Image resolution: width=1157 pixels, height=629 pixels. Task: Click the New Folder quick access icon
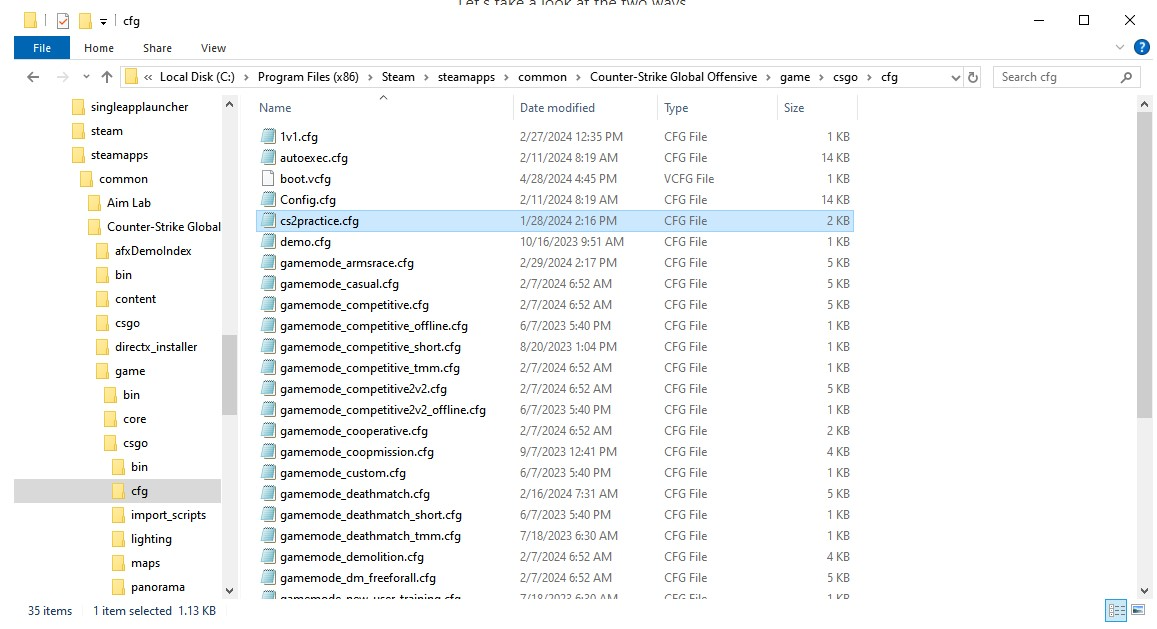(85, 21)
